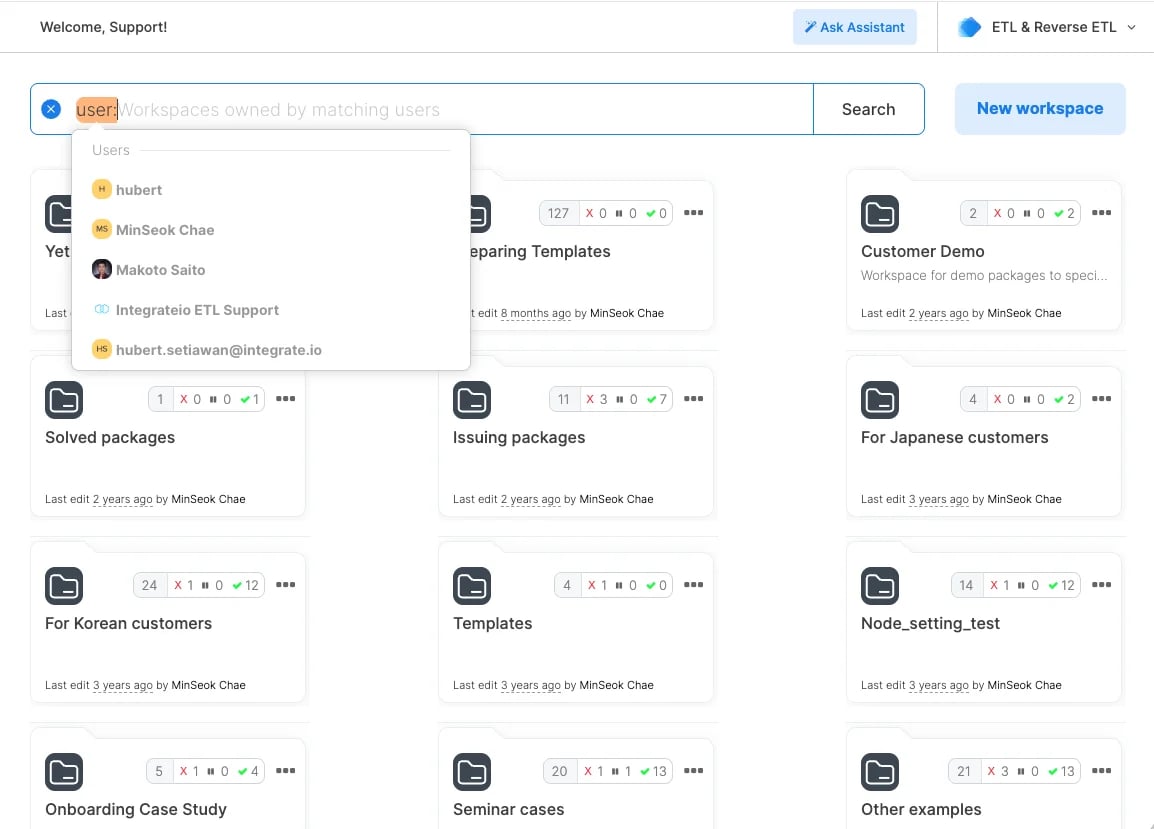
Task: Open more options for Seminar cases
Action: coord(693,770)
